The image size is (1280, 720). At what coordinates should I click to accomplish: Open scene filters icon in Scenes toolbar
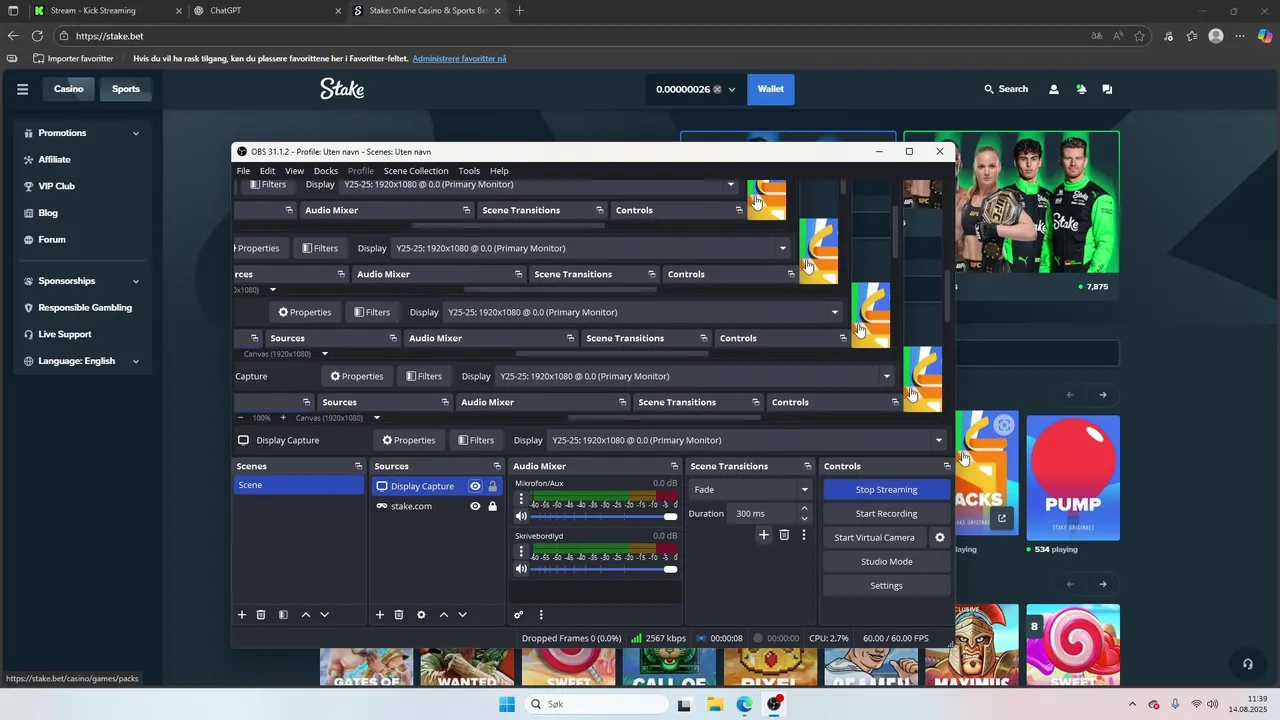[x=283, y=615]
